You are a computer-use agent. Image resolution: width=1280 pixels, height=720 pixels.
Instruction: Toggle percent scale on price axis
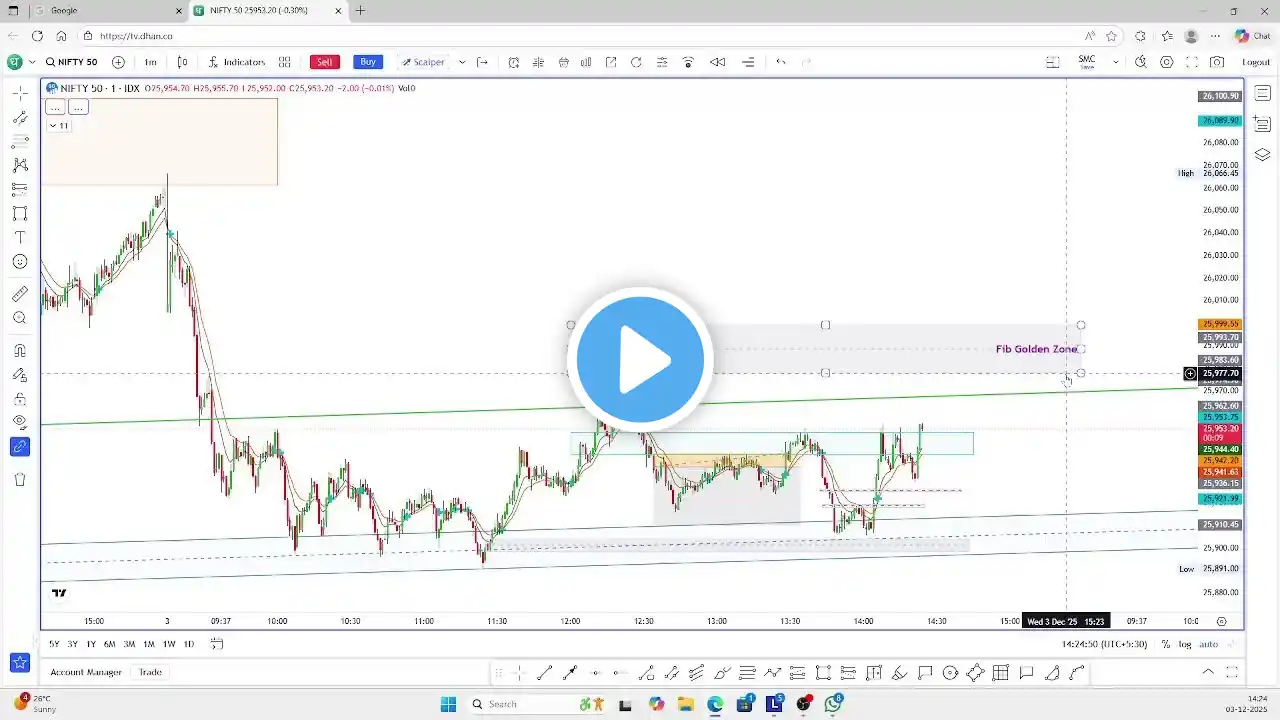coord(1166,644)
